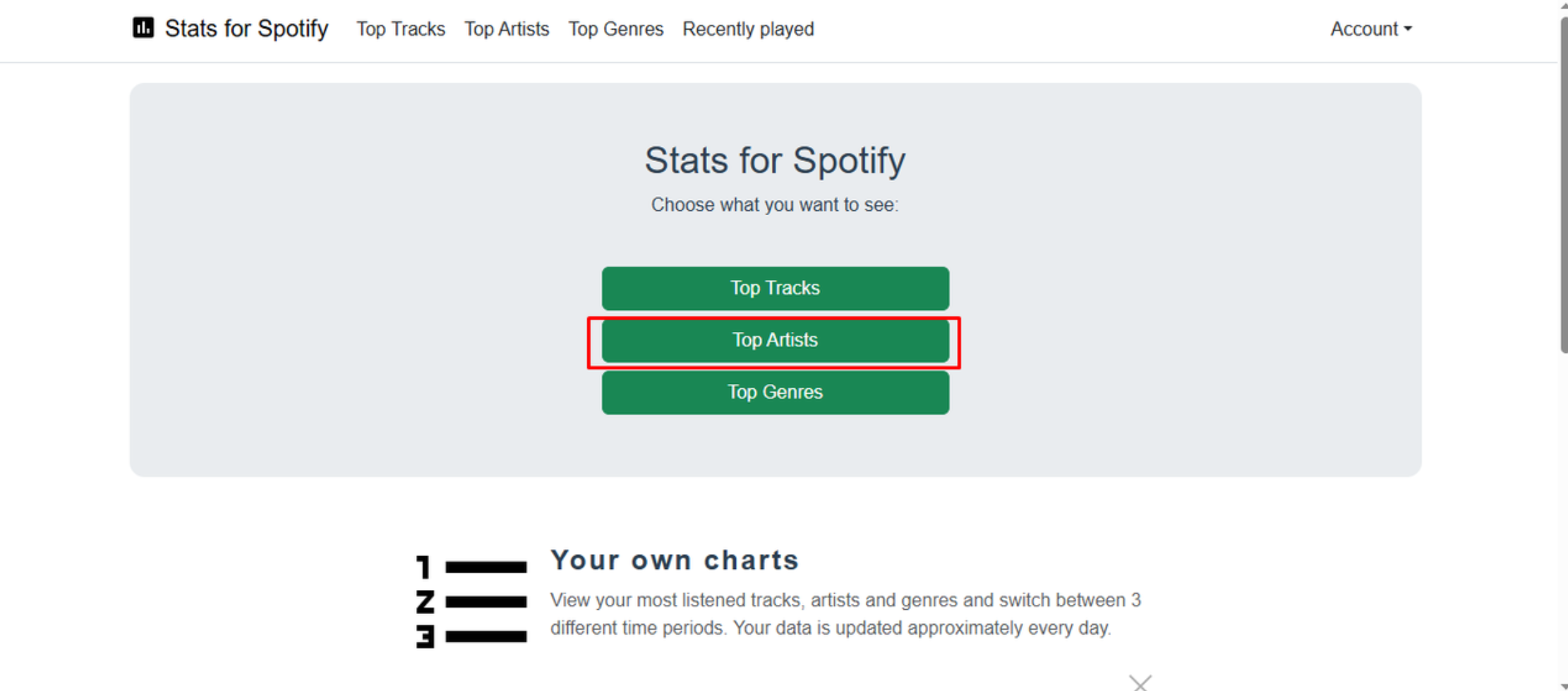View your top artists using the green button
Image resolution: width=1568 pixels, height=691 pixels.
[775, 340]
